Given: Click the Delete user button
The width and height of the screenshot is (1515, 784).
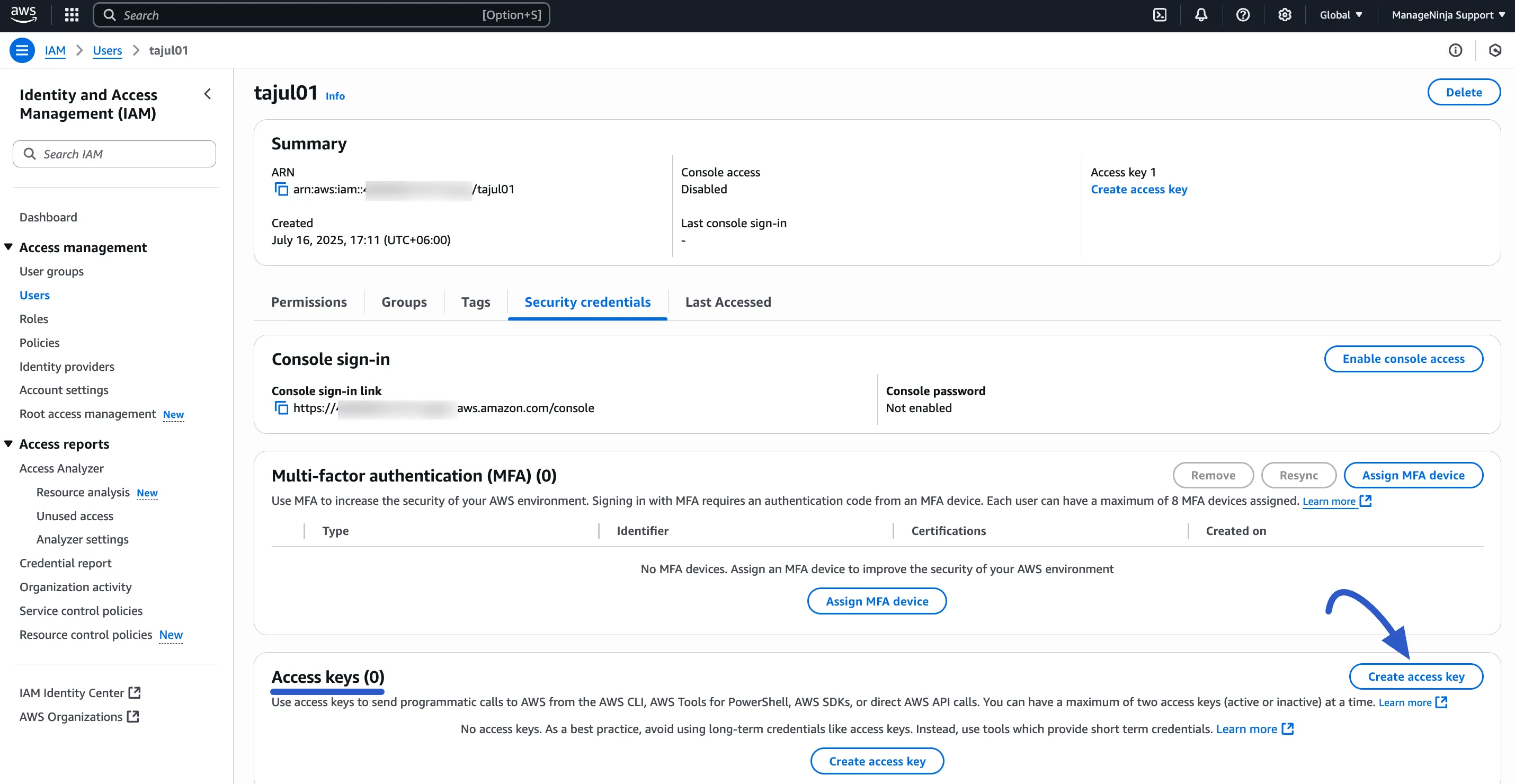Looking at the screenshot, I should (x=1464, y=92).
